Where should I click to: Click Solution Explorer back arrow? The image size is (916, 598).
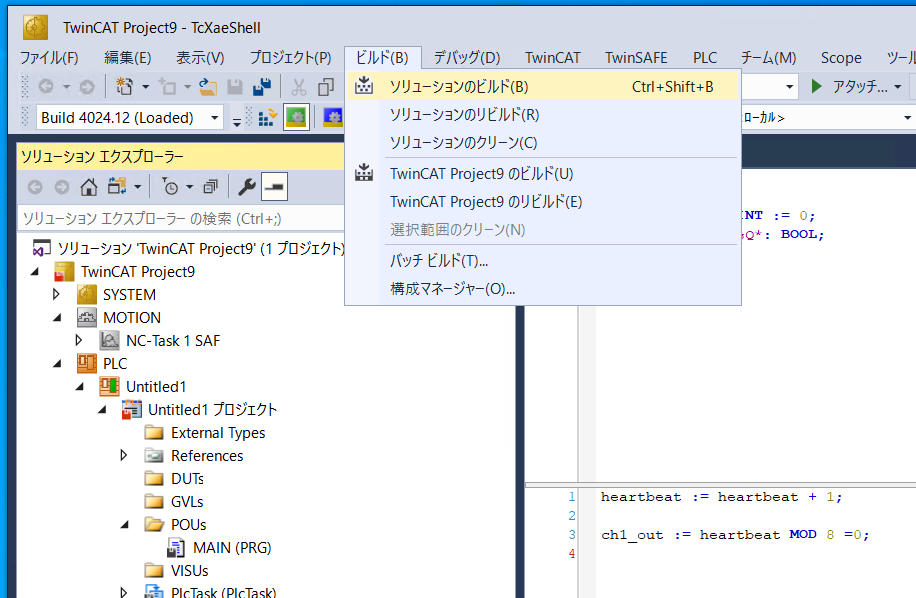[35, 187]
